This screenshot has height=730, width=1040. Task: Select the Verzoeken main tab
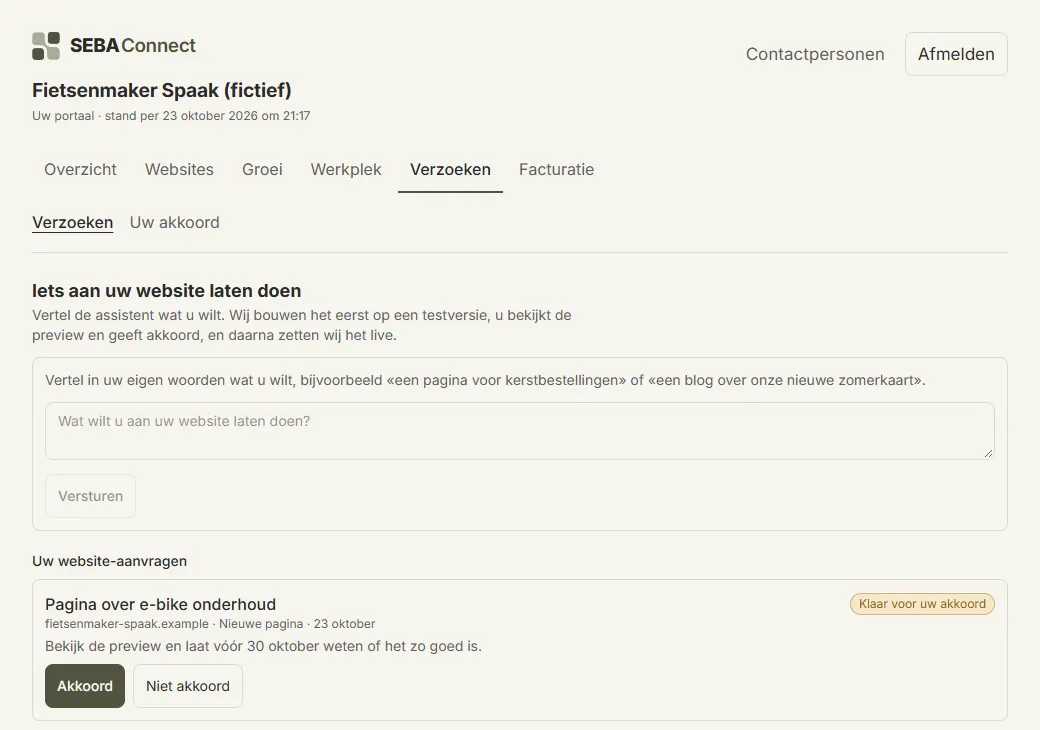point(450,170)
